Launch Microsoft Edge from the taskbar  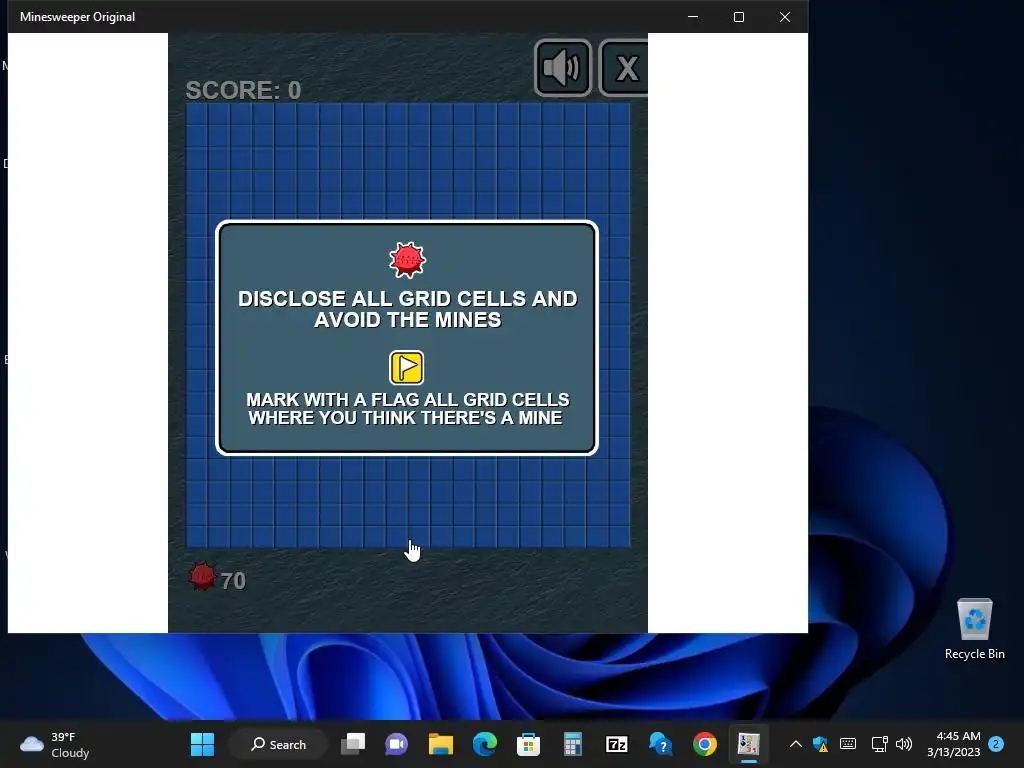485,744
